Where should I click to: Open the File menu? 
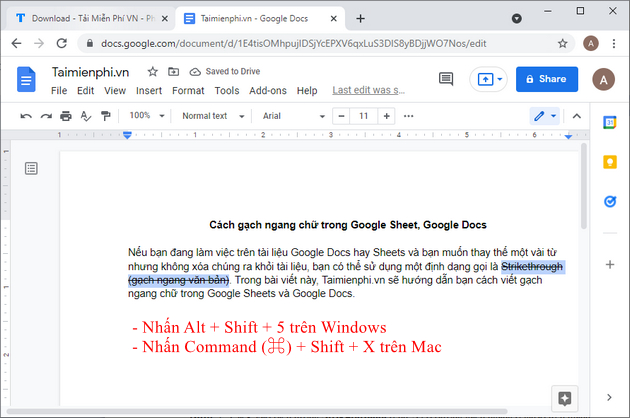click(x=59, y=91)
